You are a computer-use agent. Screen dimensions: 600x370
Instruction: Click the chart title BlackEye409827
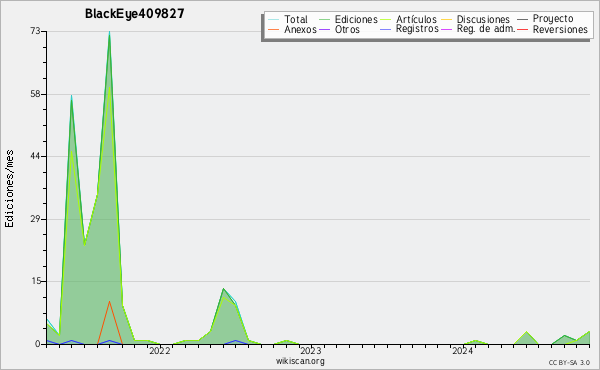[x=134, y=14]
